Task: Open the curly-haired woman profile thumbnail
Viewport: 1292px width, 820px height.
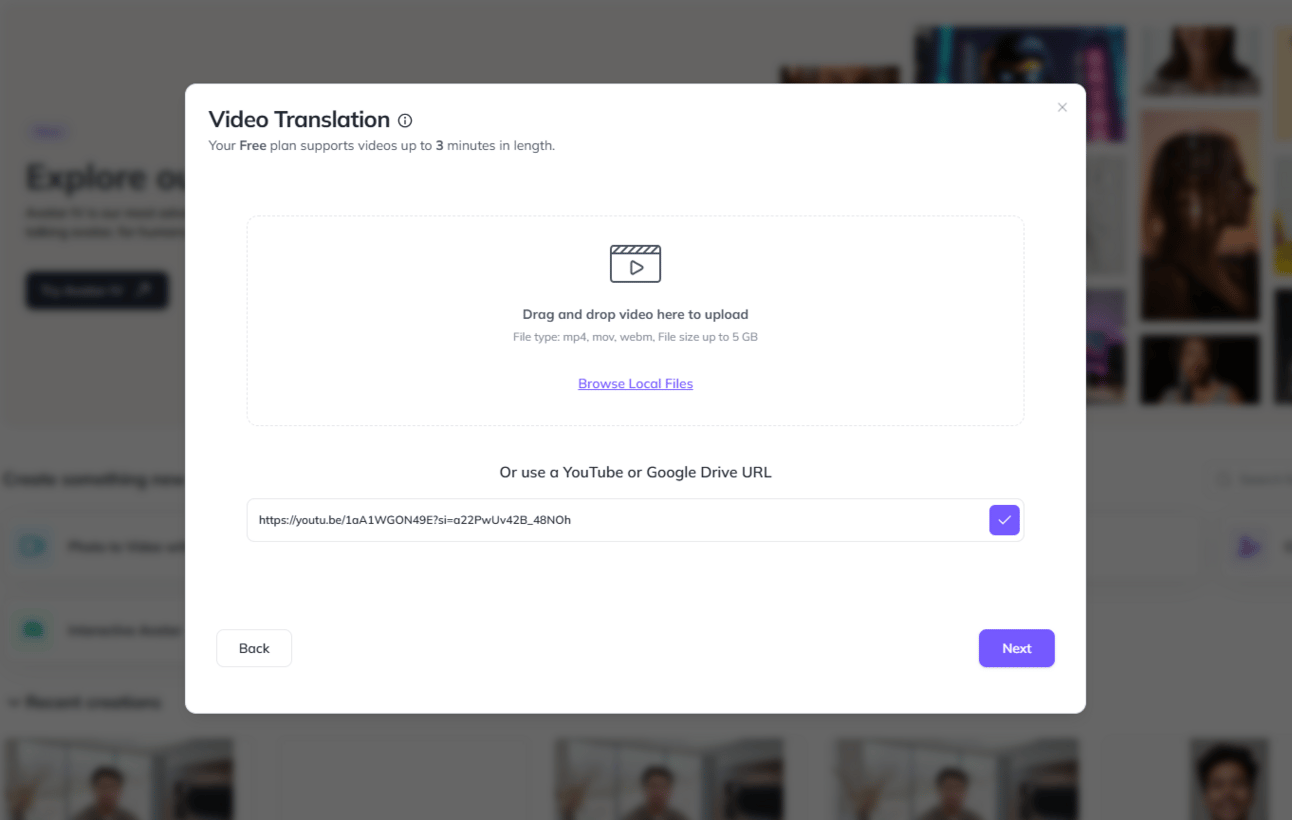Action: tap(1200, 214)
